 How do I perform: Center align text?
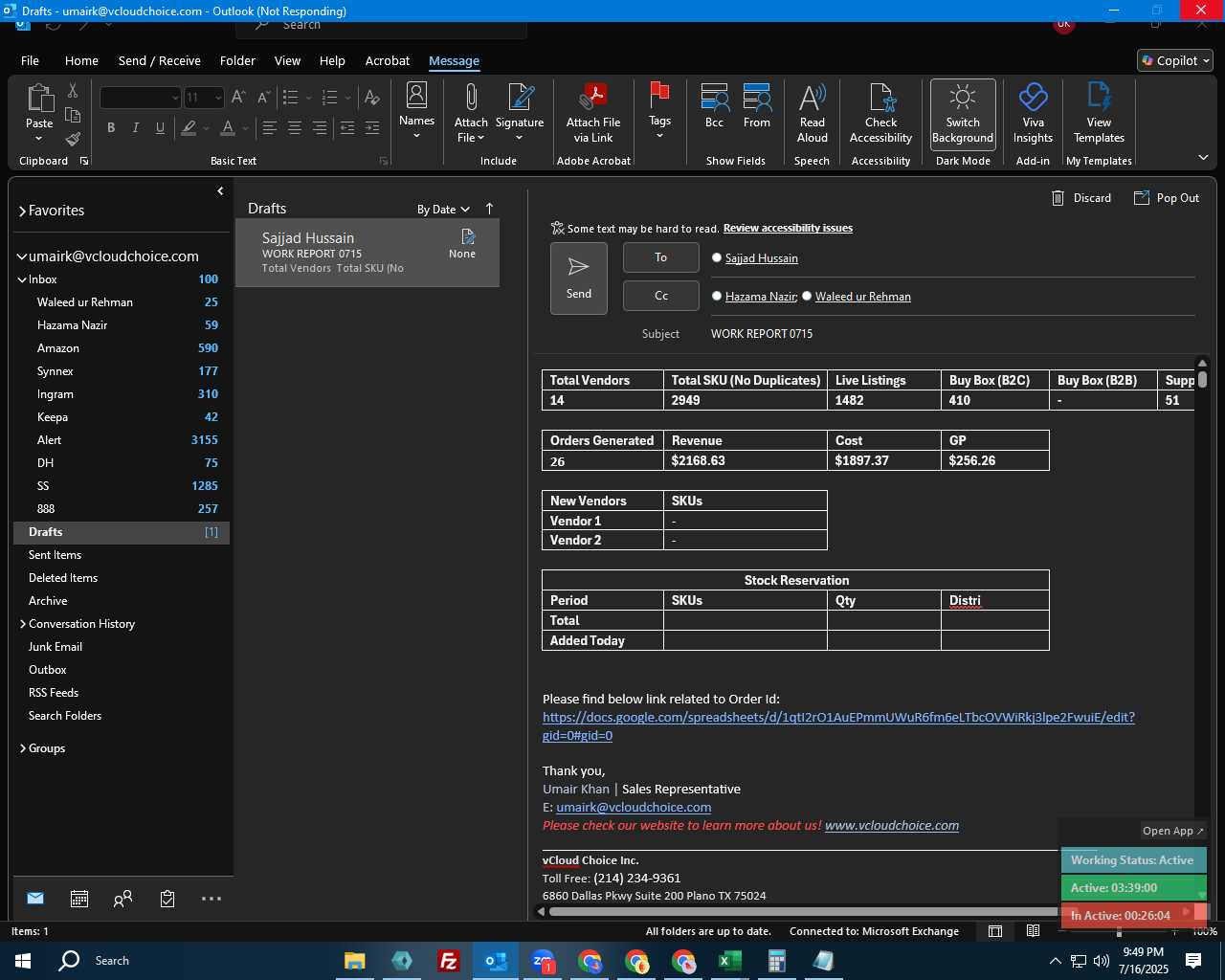[295, 127]
